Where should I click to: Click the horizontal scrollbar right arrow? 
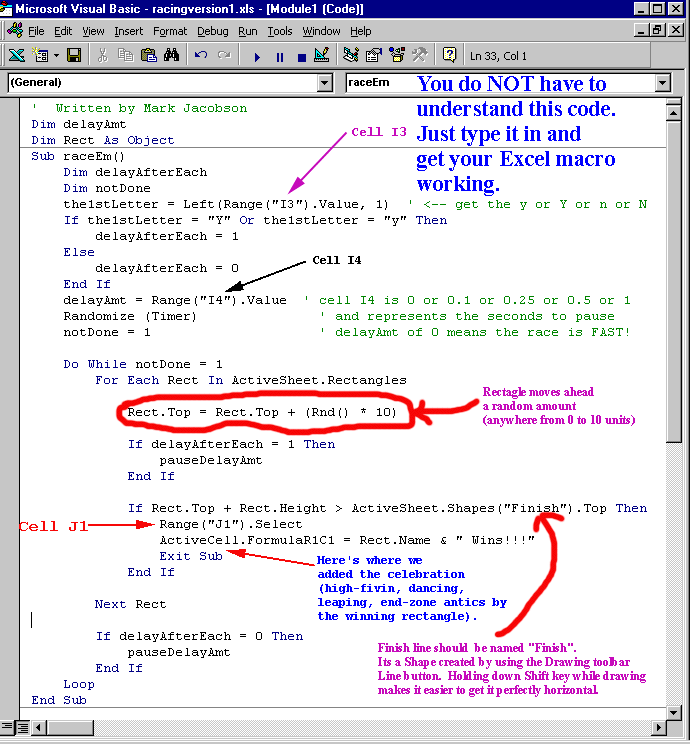coord(661,725)
